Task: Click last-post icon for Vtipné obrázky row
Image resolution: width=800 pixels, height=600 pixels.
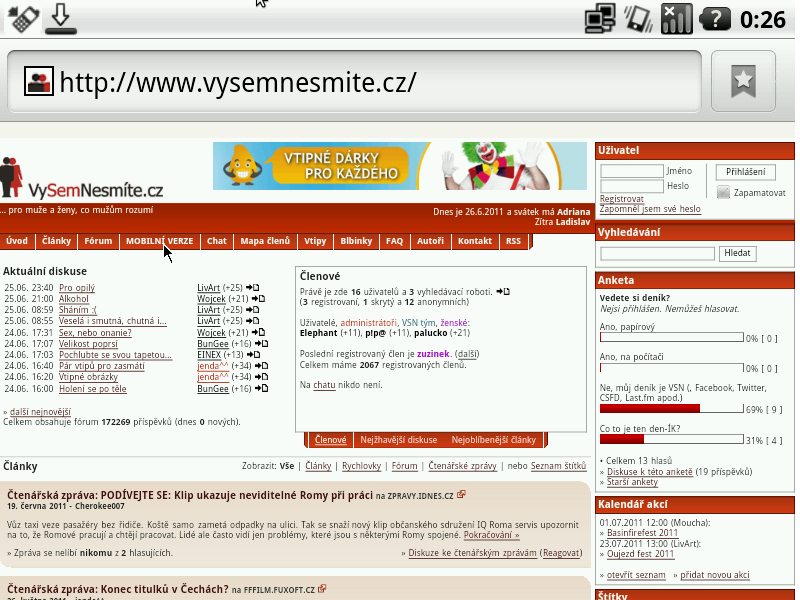Action: pyautogui.click(x=261, y=377)
